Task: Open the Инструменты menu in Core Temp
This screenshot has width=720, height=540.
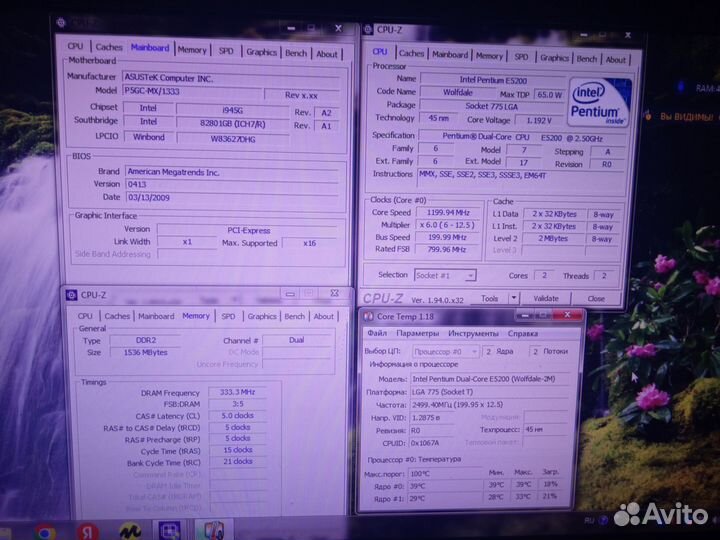Action: [473, 333]
